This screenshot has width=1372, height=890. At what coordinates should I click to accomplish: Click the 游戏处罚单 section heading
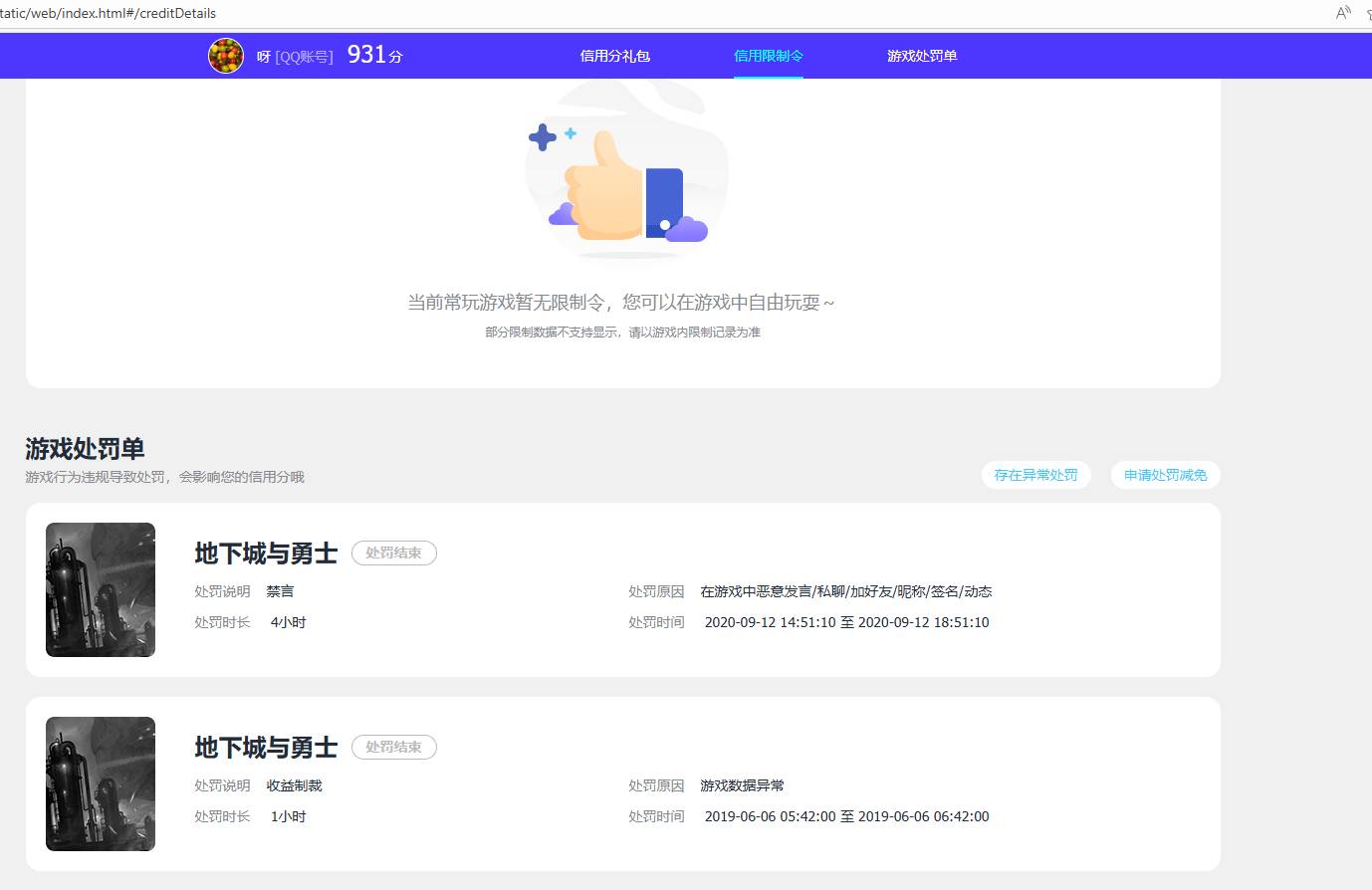(84, 449)
